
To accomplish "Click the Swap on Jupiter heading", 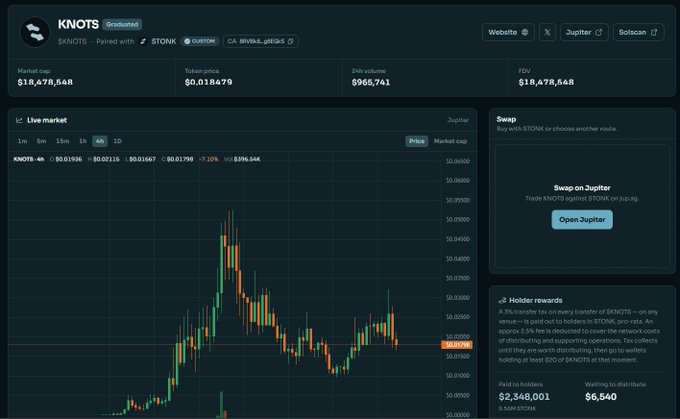I will 582,188.
